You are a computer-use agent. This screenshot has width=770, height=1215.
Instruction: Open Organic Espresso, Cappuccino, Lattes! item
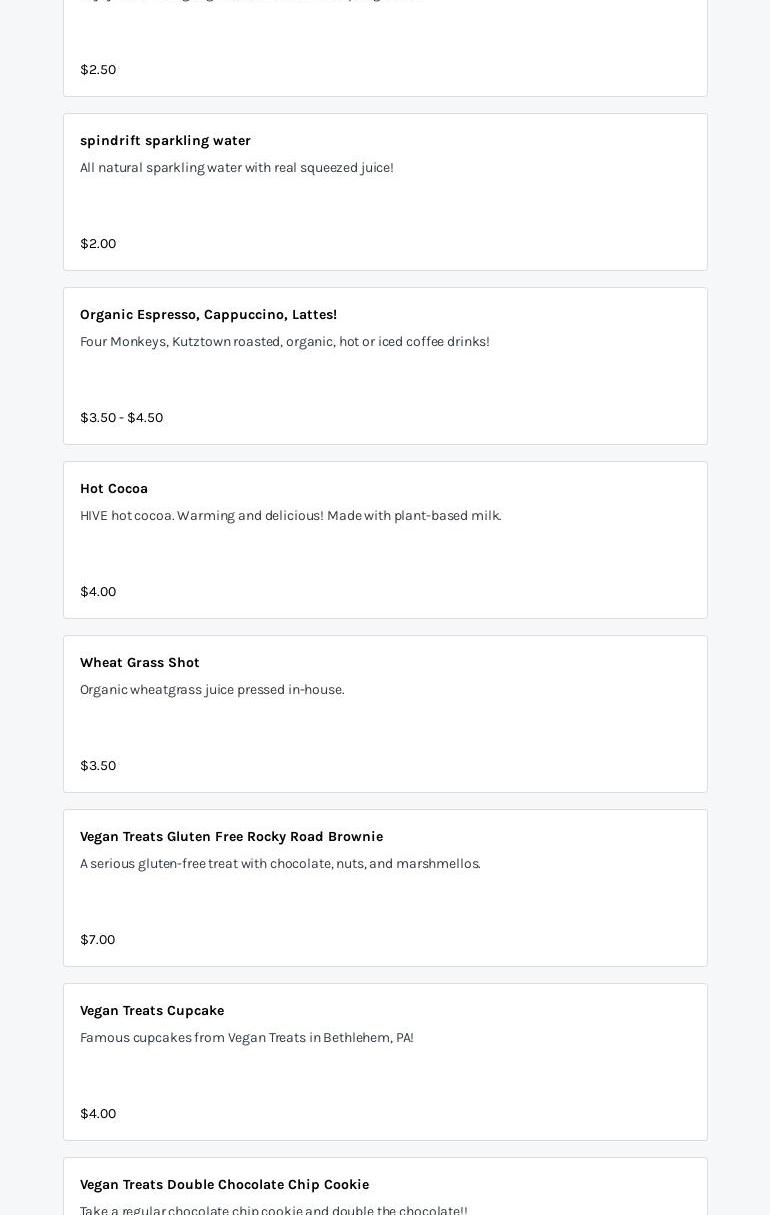point(208,315)
